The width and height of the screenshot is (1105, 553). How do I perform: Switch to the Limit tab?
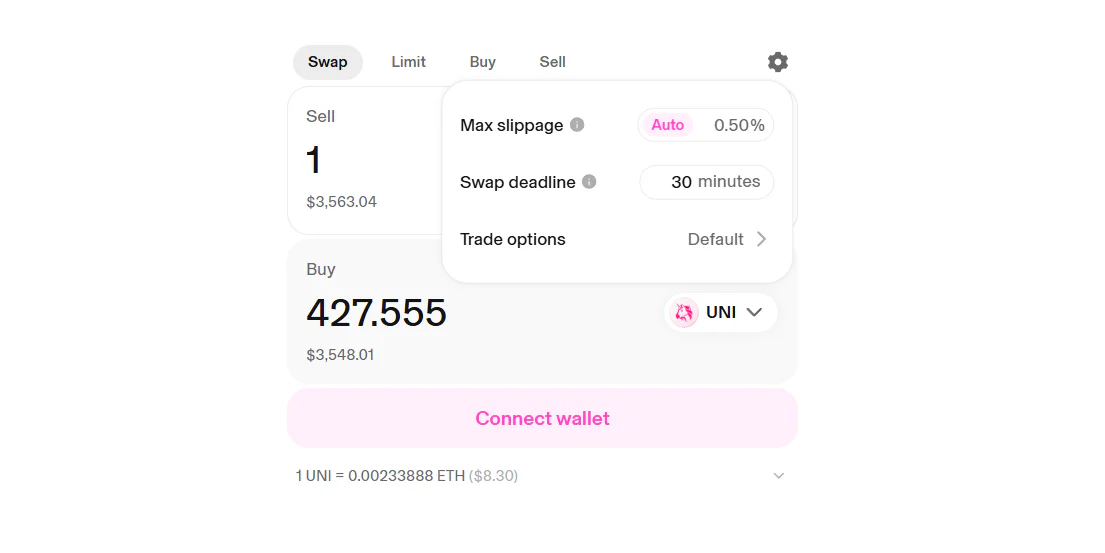(408, 62)
